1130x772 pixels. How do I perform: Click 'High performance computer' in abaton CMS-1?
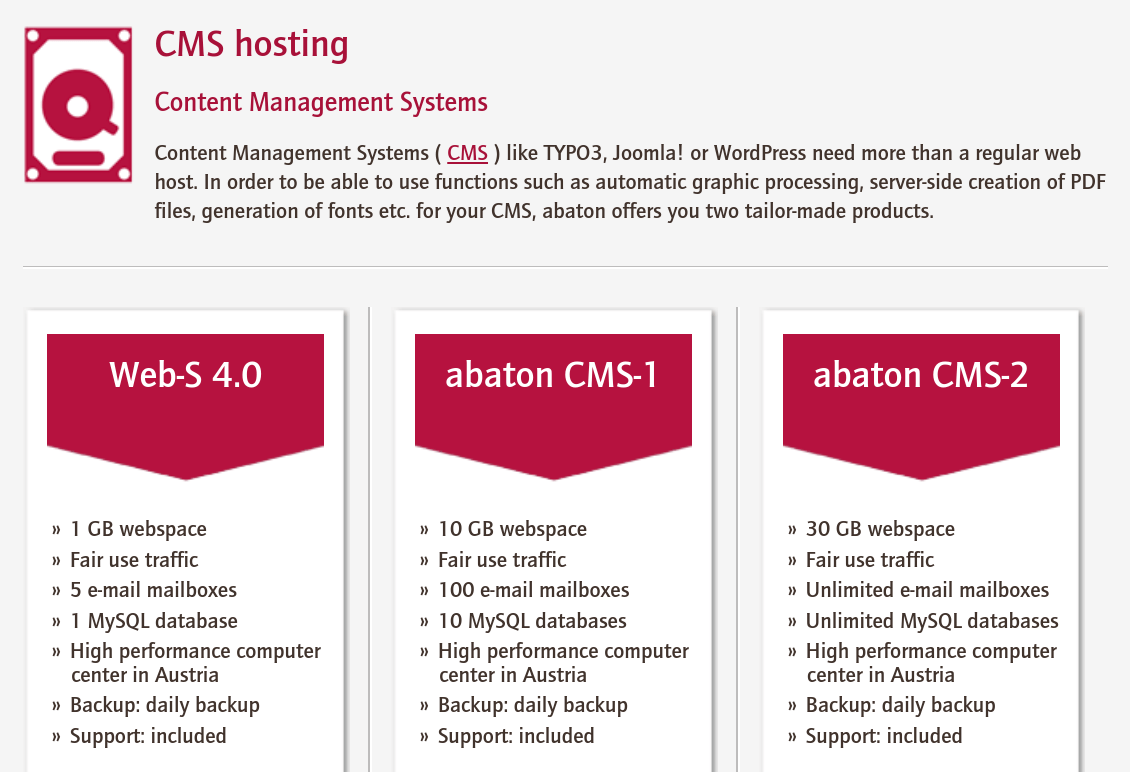564,651
